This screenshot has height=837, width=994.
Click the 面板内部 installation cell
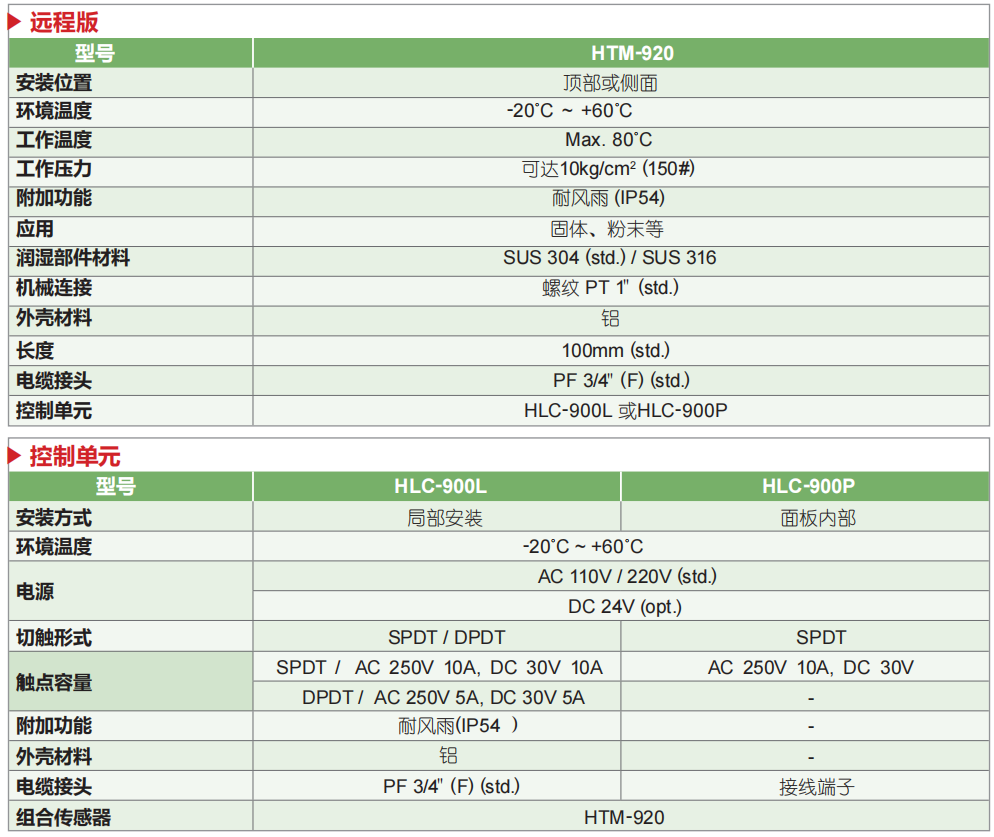click(805, 517)
